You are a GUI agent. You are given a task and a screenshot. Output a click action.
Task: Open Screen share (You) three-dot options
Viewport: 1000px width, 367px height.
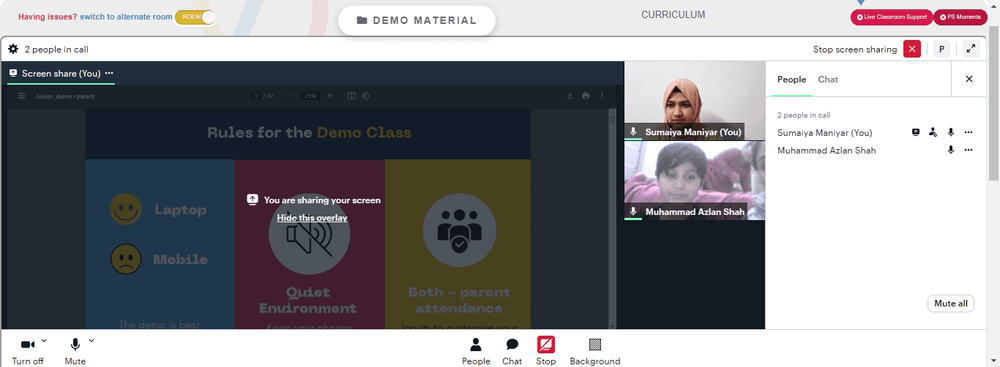point(109,73)
